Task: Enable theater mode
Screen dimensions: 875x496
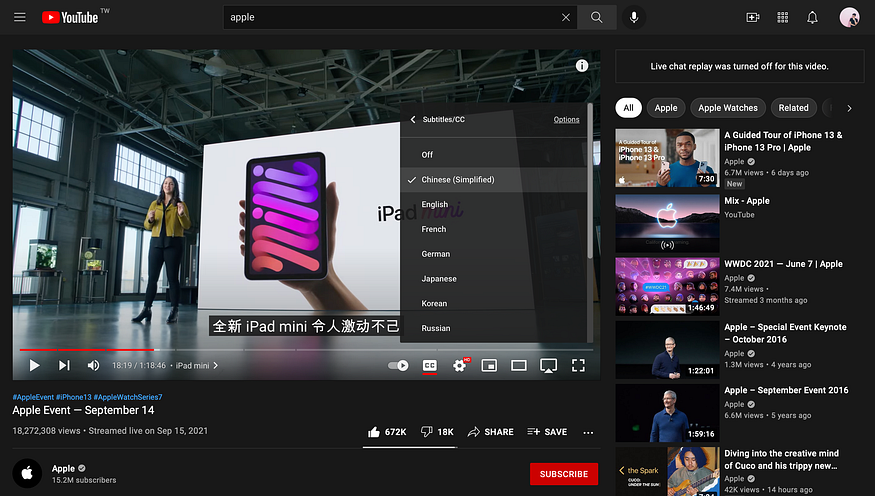Action: [518, 365]
